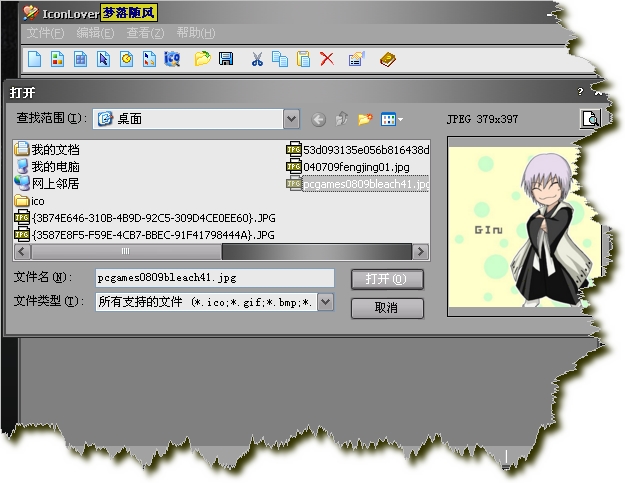Select 我的文档 in file list
This screenshot has width=625, height=483.
point(47,149)
